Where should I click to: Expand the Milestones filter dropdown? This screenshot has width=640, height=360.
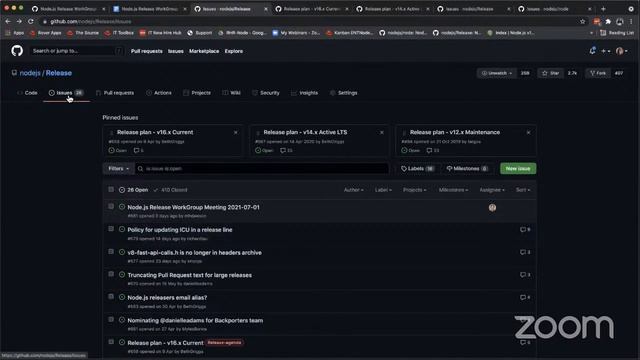[x=453, y=190]
